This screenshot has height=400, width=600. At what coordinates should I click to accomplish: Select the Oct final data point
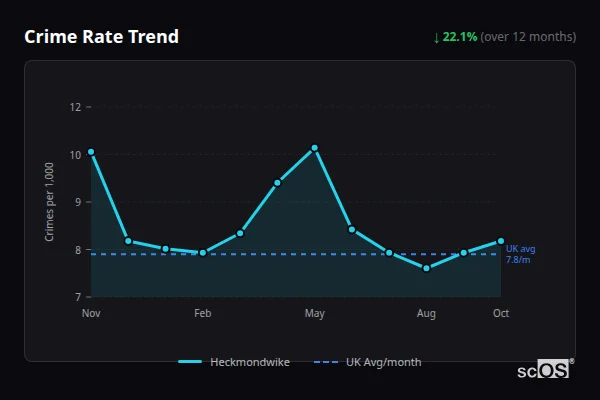[501, 241]
